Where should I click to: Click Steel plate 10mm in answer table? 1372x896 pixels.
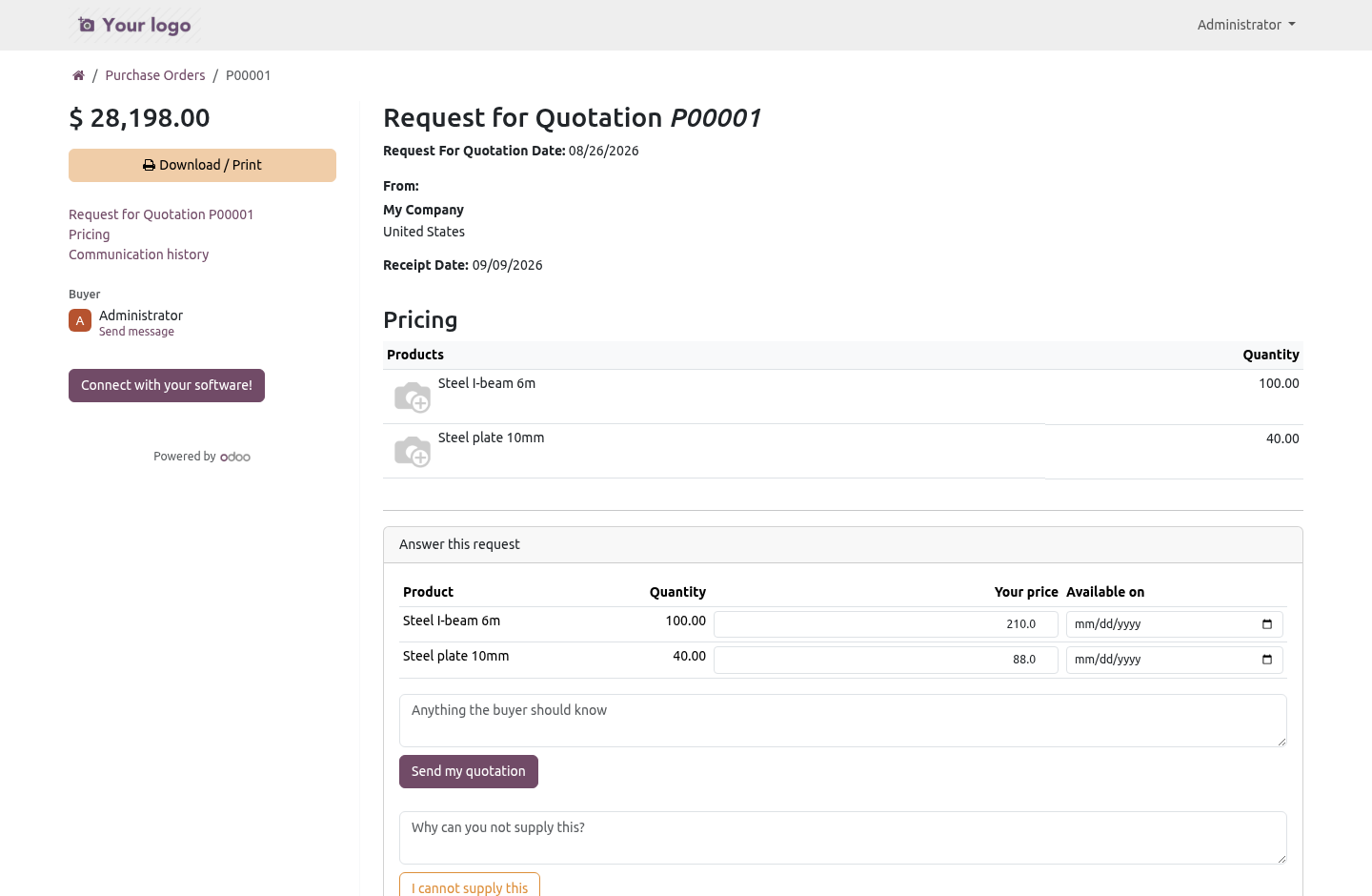pyautogui.click(x=456, y=656)
